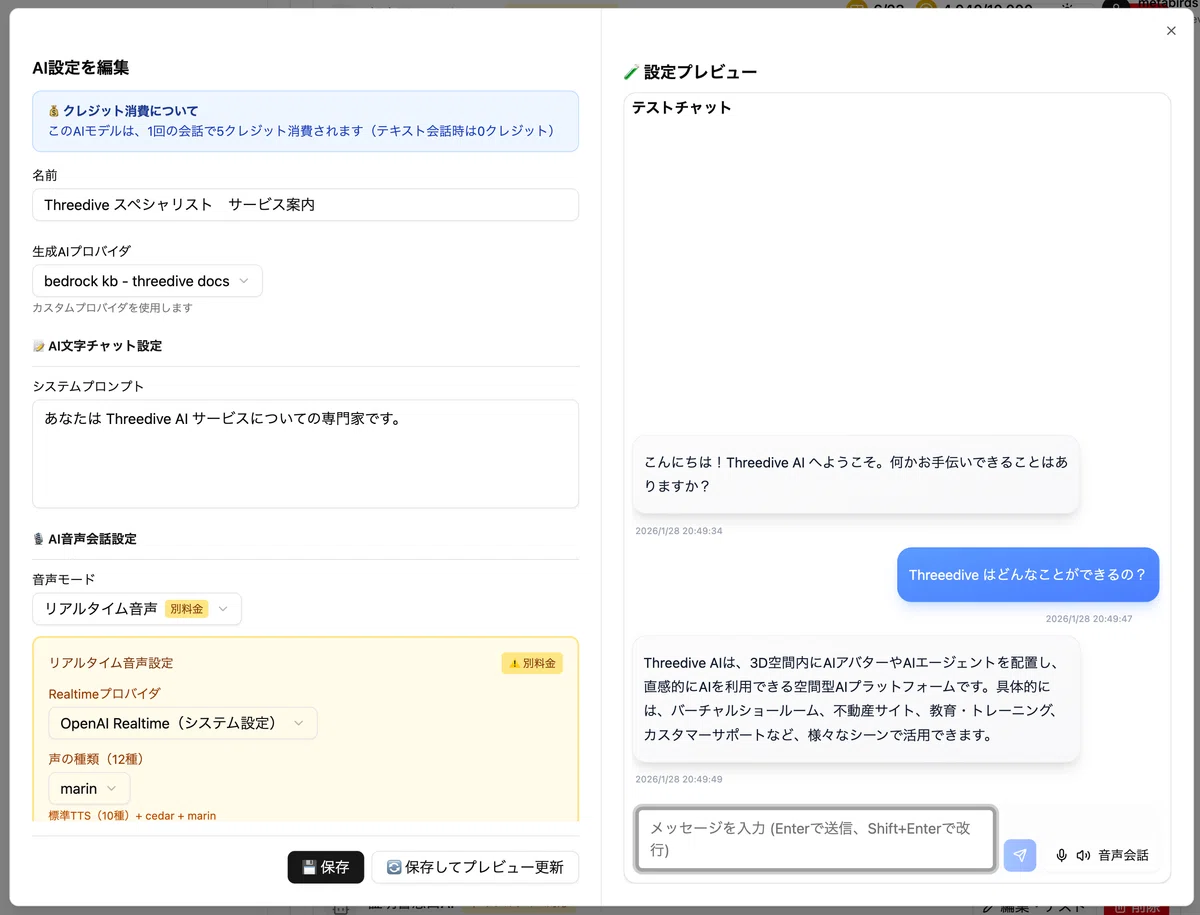
Task: Click the カスタムプロバイダを使用します hint text
Action: pos(112,308)
